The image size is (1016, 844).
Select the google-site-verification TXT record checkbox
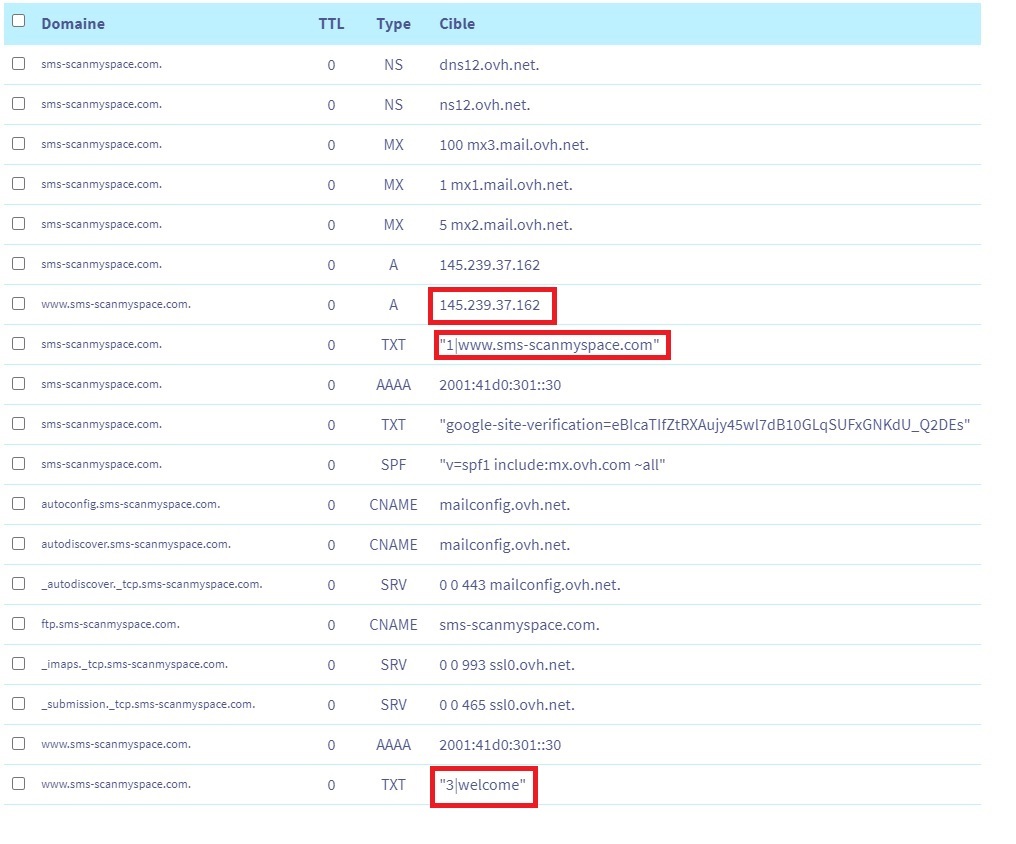click(x=18, y=423)
